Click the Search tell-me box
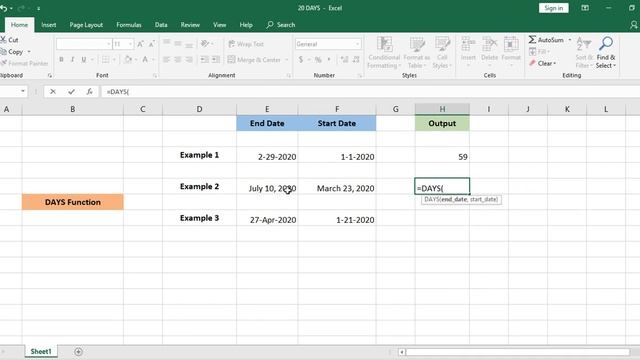Screen dimensions: 640x360 click(281, 25)
